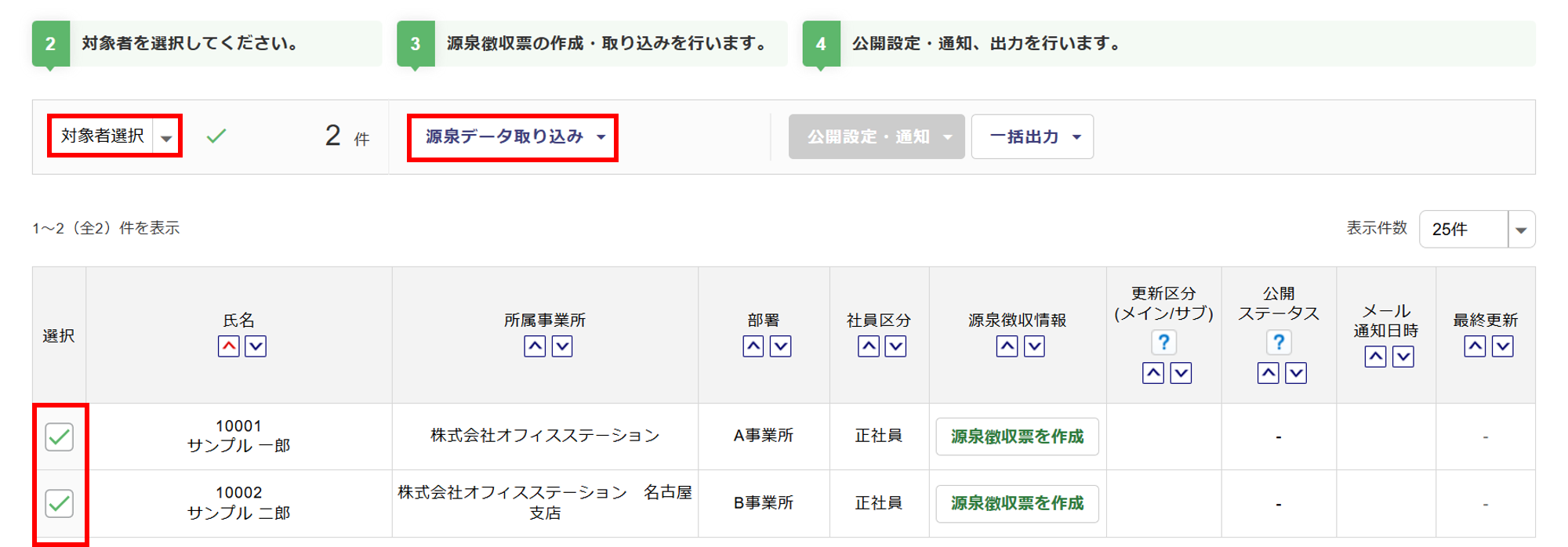The image size is (1568, 547).
Task: Sort 最終更新 column descending
Action: pos(1502,346)
